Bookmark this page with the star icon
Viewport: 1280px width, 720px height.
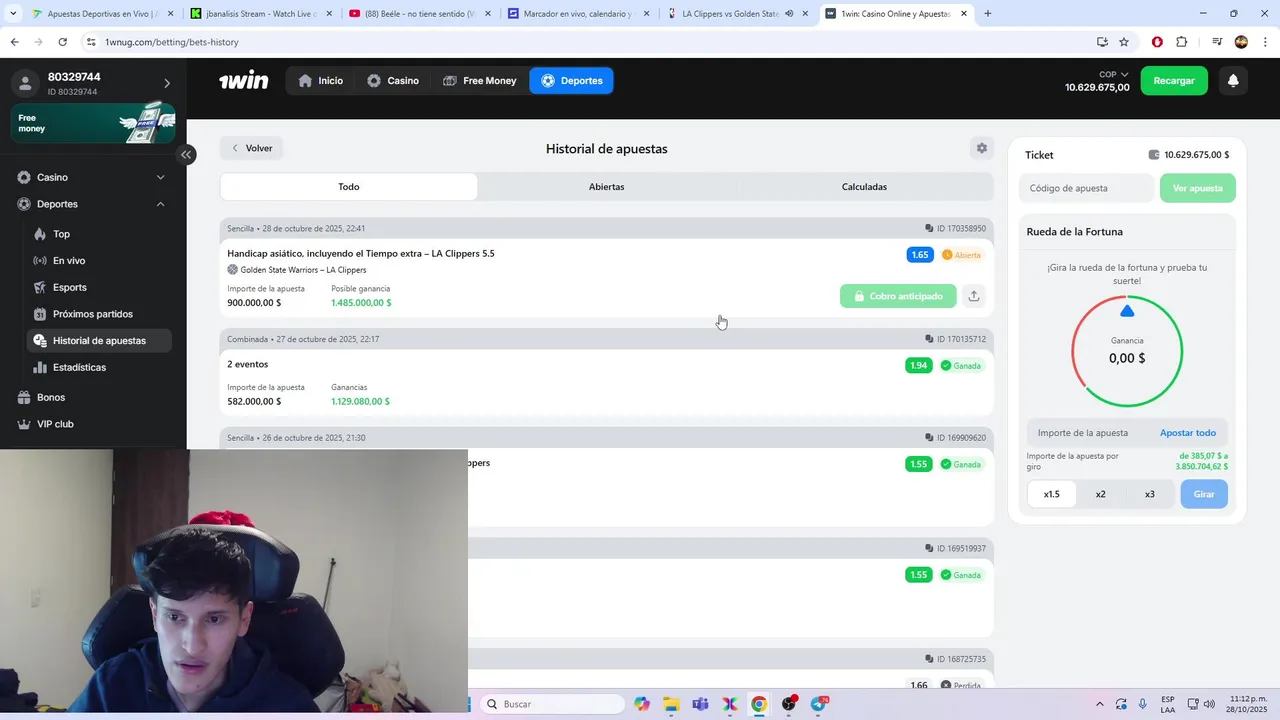pyautogui.click(x=1124, y=42)
